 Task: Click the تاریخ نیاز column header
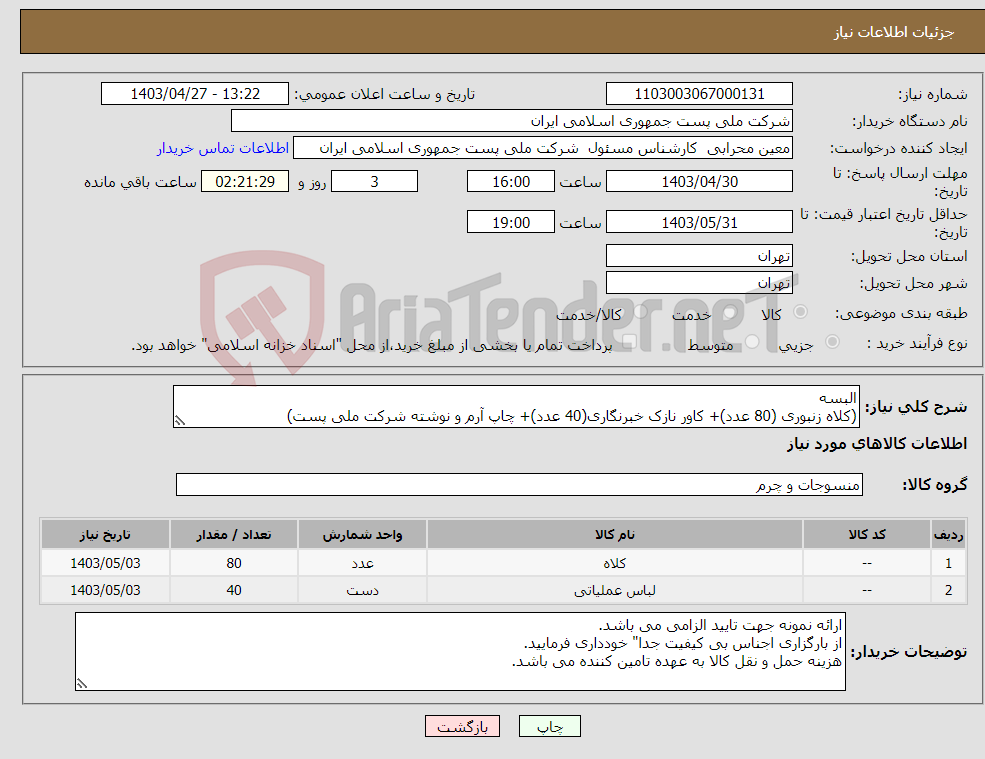click(106, 535)
